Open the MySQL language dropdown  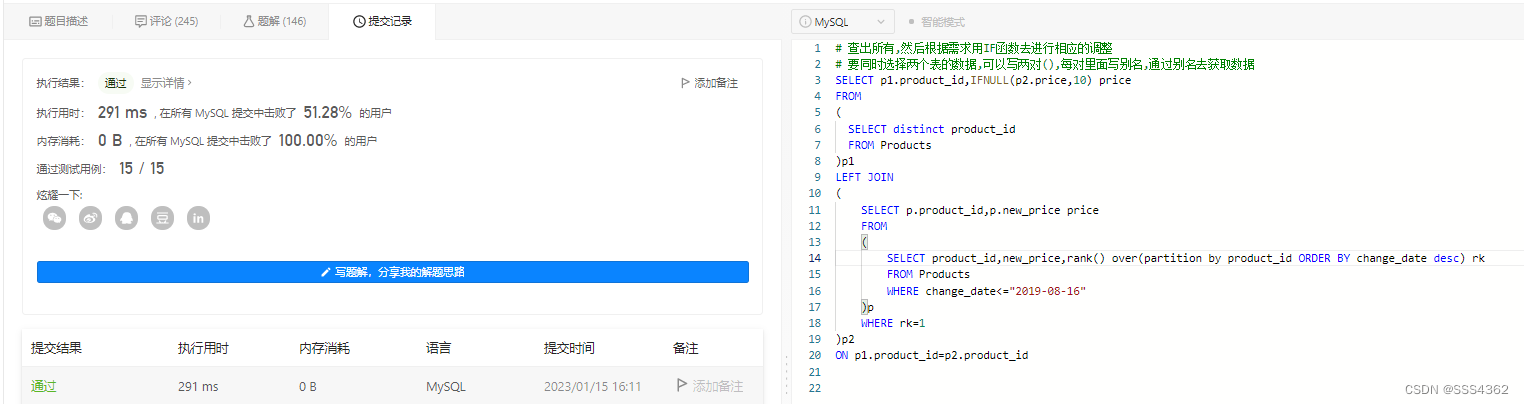pyautogui.click(x=842, y=21)
